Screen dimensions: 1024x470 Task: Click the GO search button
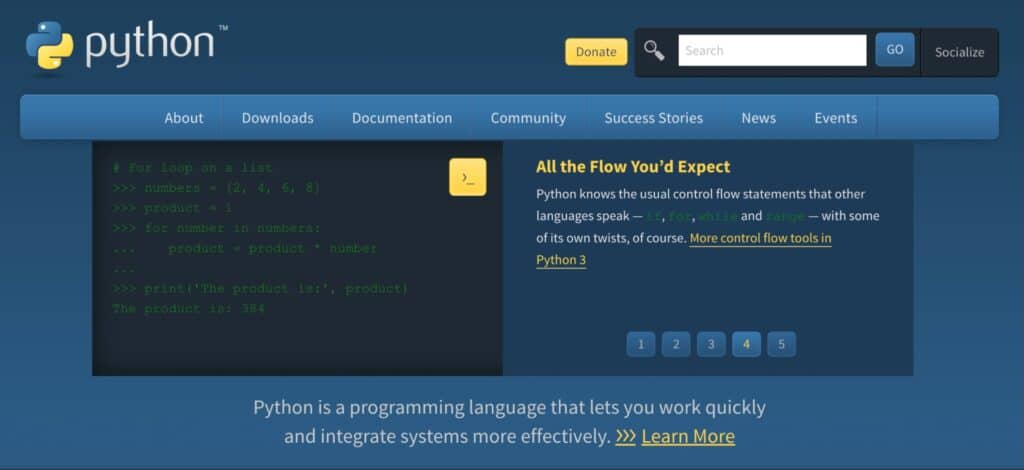(894, 50)
